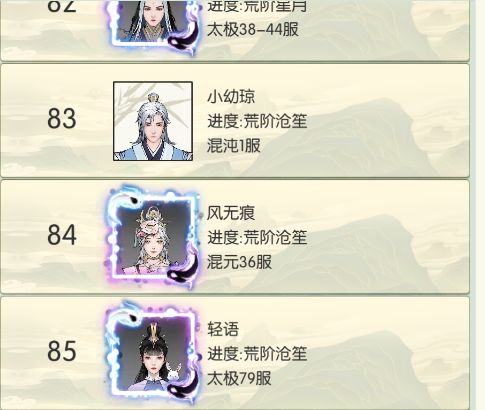The width and height of the screenshot is (485, 410).
Task: Open the player name 轻语
Action: click(x=223, y=329)
